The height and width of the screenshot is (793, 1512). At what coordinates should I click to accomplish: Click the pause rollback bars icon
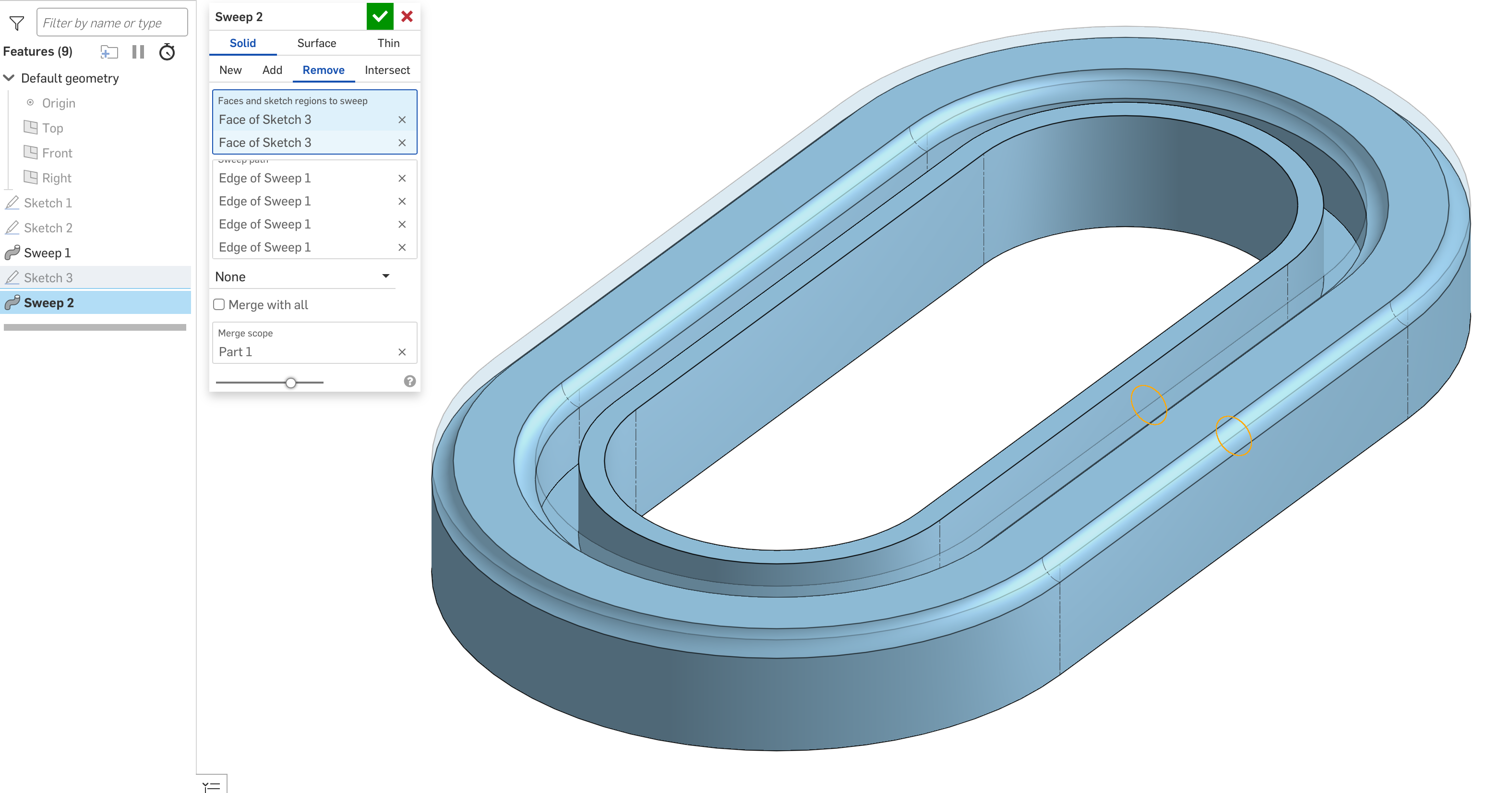[138, 52]
